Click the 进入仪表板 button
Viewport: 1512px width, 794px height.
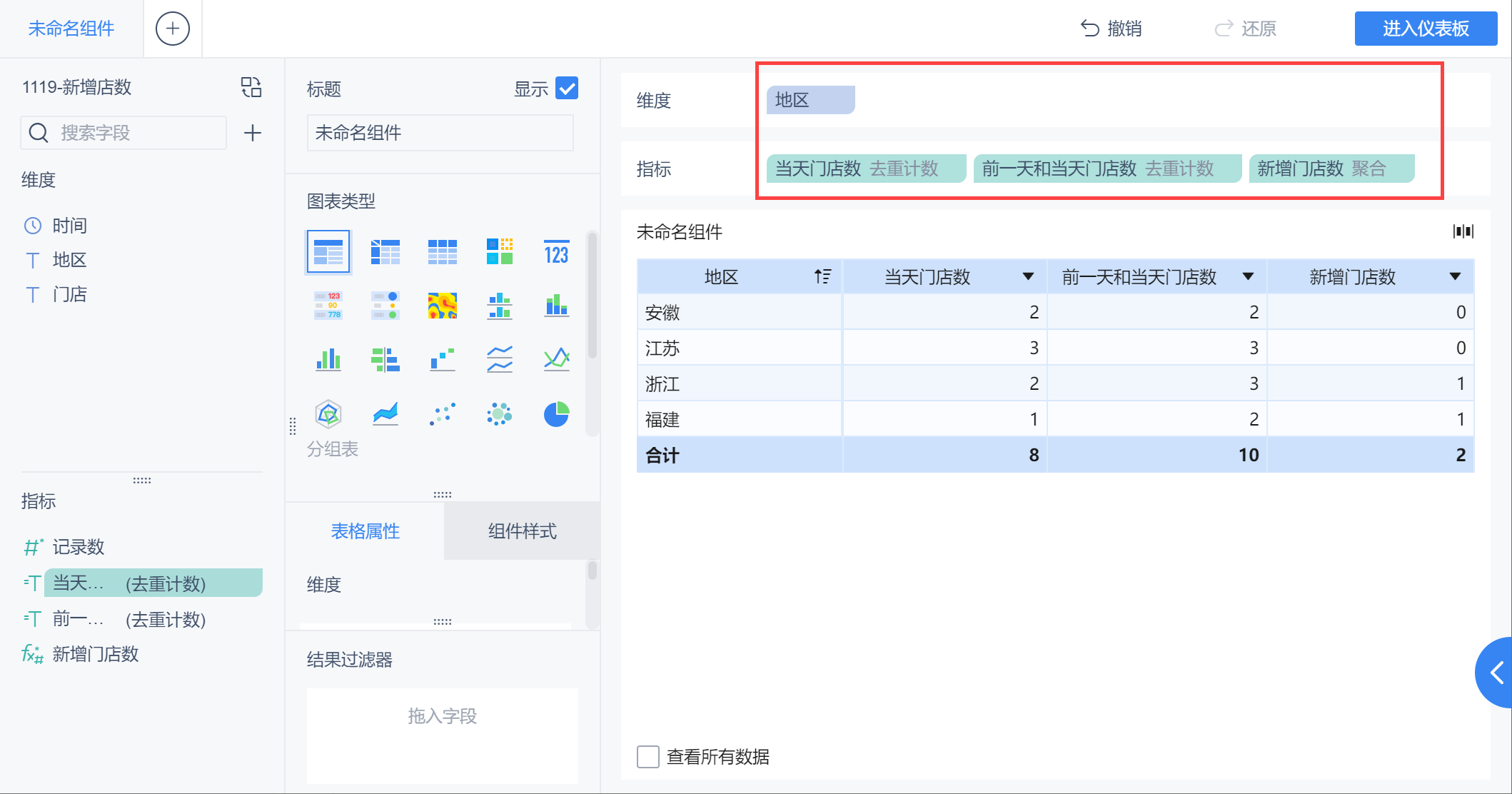click(x=1425, y=29)
